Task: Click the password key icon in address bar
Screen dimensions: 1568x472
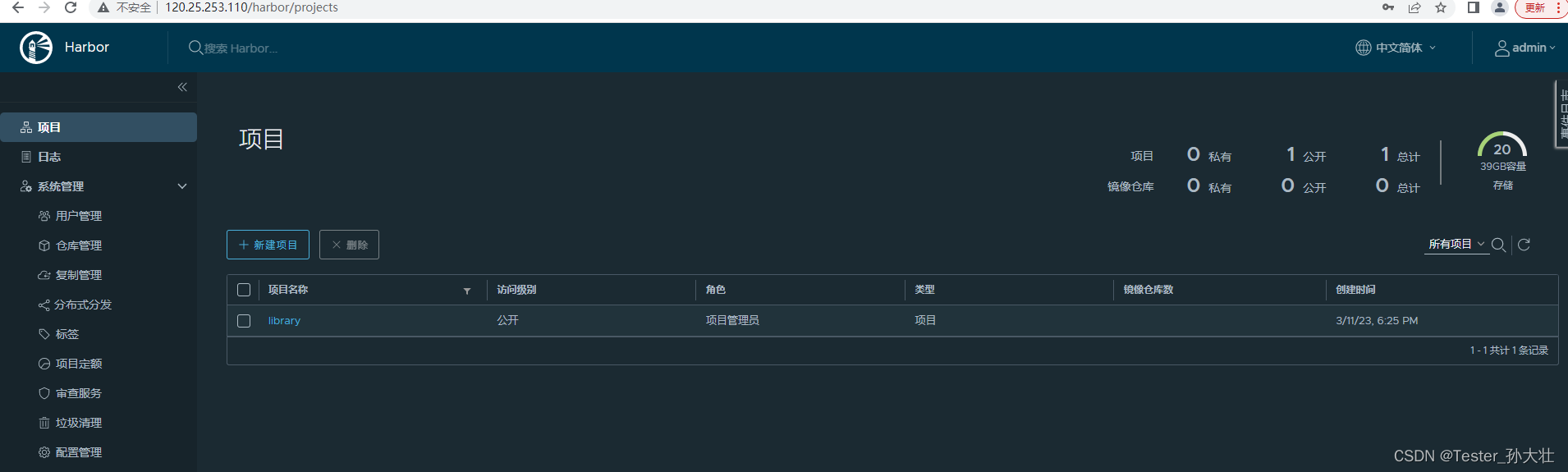Action: 1388,7
